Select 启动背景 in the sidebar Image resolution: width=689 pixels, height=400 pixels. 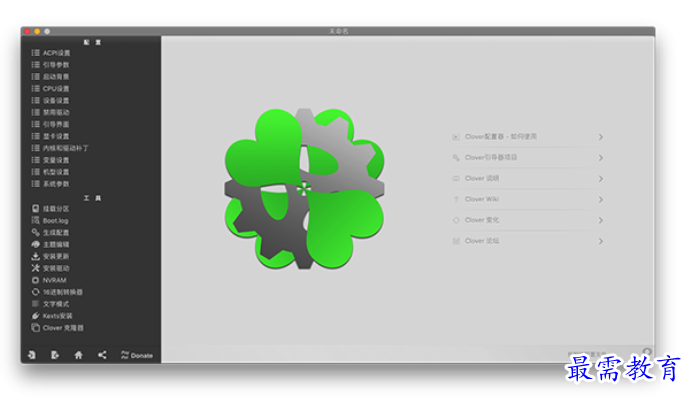pyautogui.click(x=51, y=76)
